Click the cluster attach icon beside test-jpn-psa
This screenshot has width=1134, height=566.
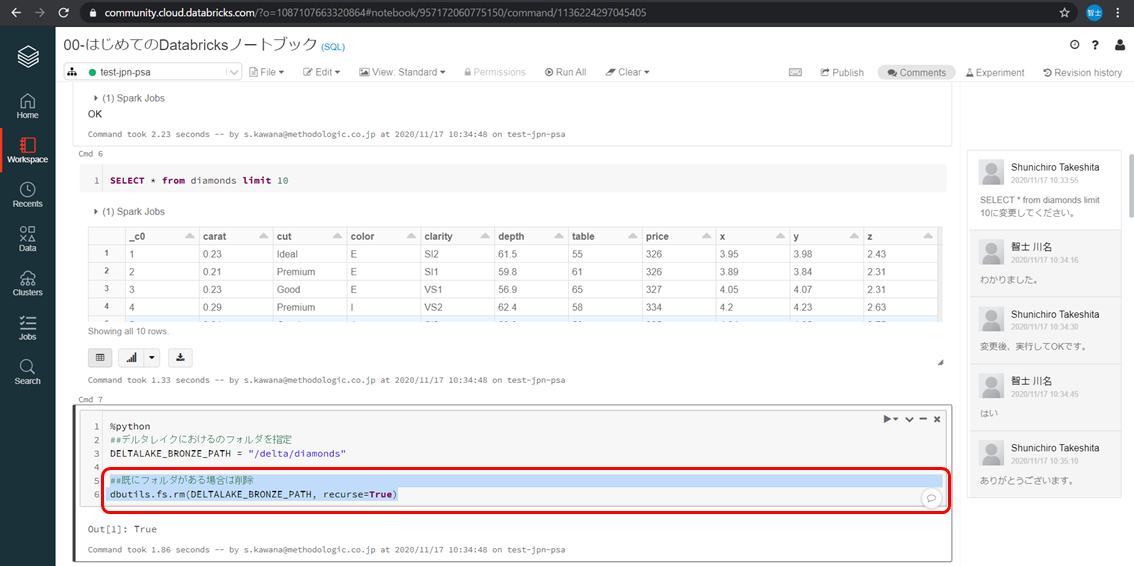tap(72, 72)
